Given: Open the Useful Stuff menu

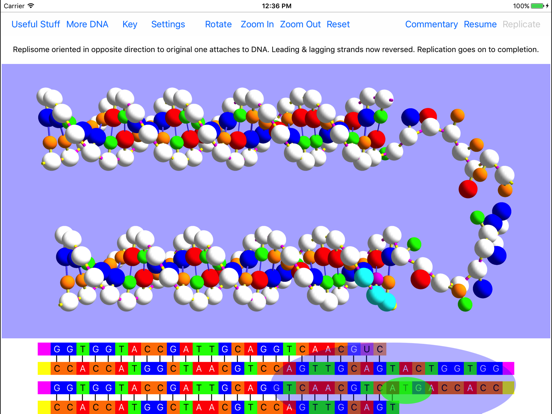Looking at the screenshot, I should point(36,24).
